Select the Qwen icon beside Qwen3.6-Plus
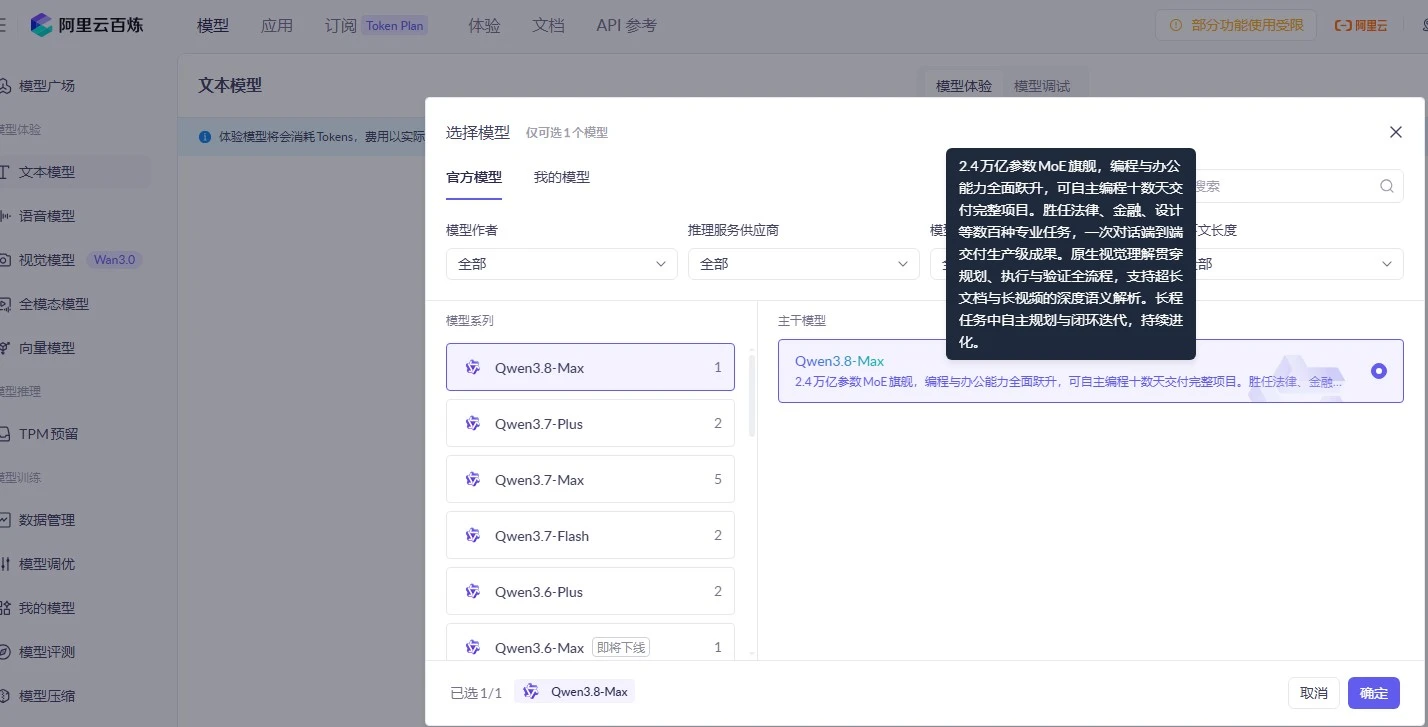The image size is (1428, 727). click(473, 591)
